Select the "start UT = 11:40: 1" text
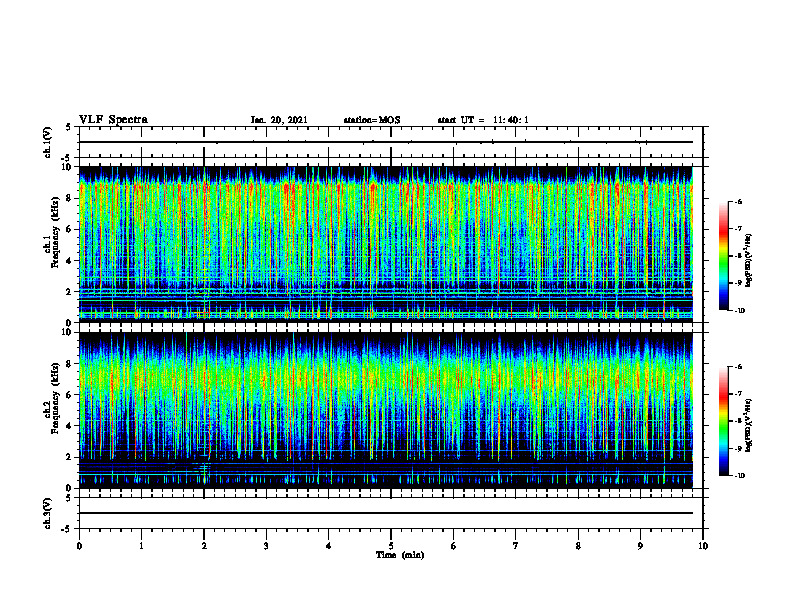The image size is (792, 612). click(x=483, y=120)
